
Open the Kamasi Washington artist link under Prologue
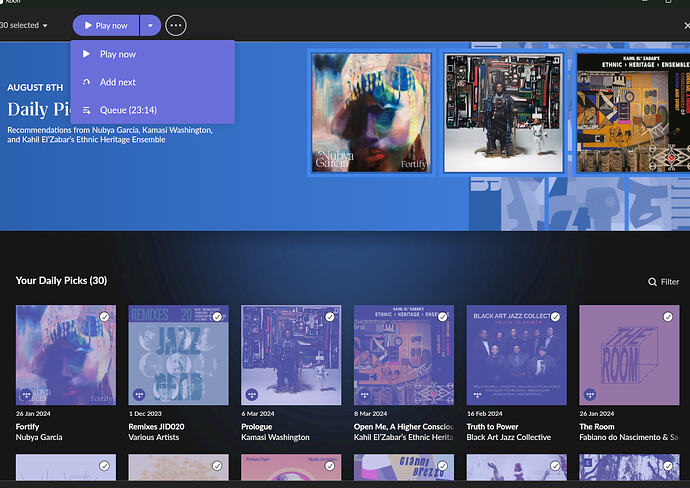(275, 437)
